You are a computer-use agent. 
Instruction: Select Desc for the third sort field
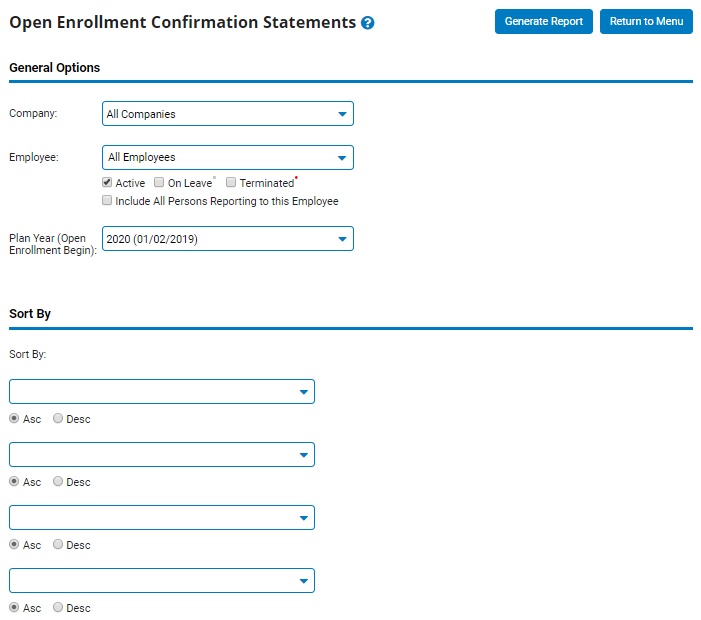(58, 544)
